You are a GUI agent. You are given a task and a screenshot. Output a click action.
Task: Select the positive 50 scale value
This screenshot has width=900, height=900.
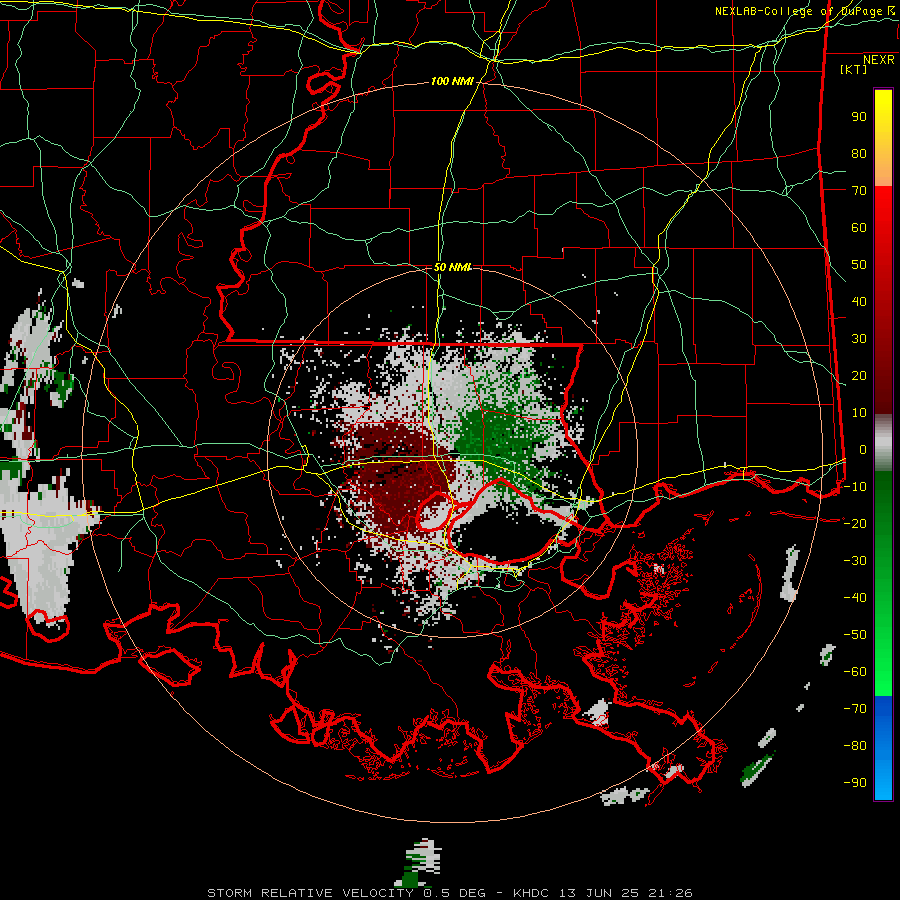tap(859, 265)
